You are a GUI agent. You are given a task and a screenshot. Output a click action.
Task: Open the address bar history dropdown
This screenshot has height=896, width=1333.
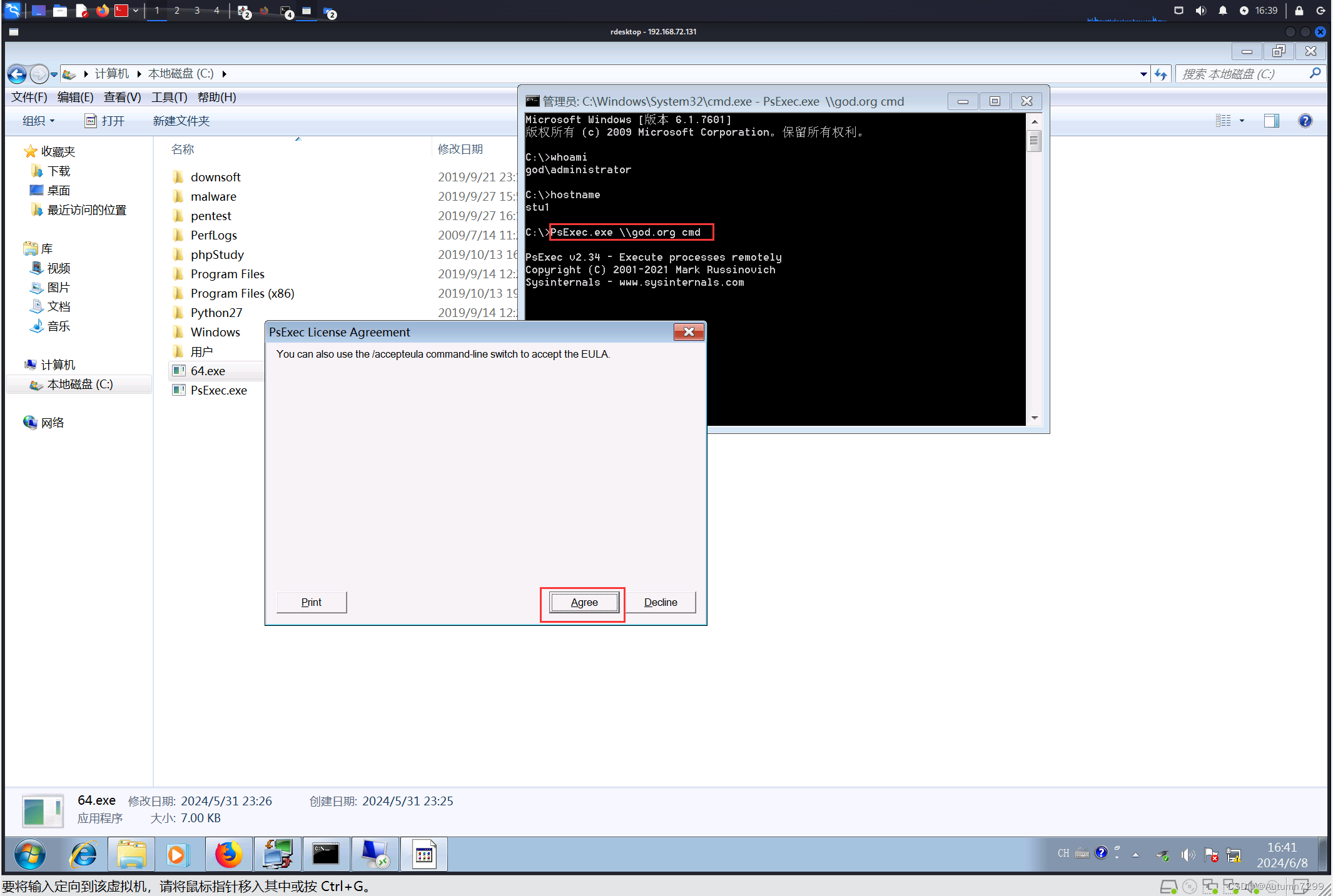tap(1143, 74)
